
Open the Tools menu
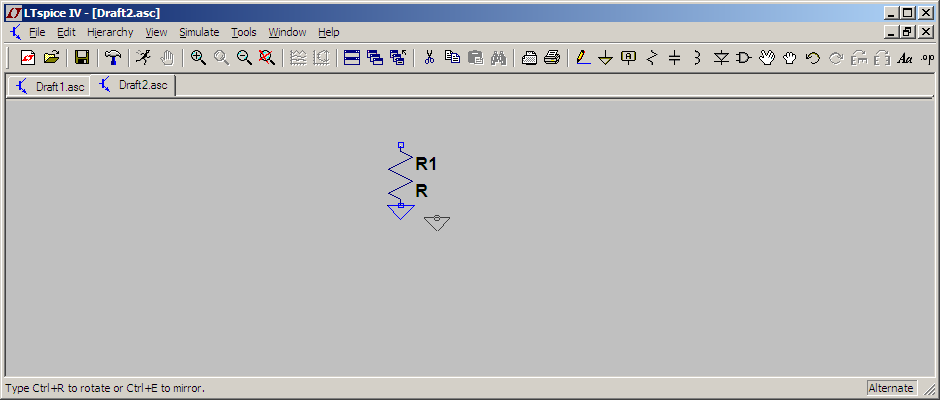tap(244, 32)
